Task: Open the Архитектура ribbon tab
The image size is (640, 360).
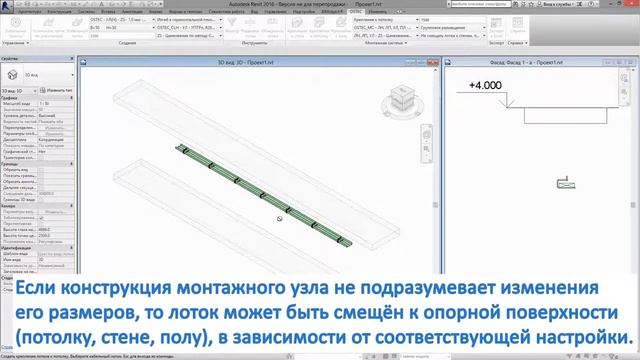Action: [x=29, y=12]
